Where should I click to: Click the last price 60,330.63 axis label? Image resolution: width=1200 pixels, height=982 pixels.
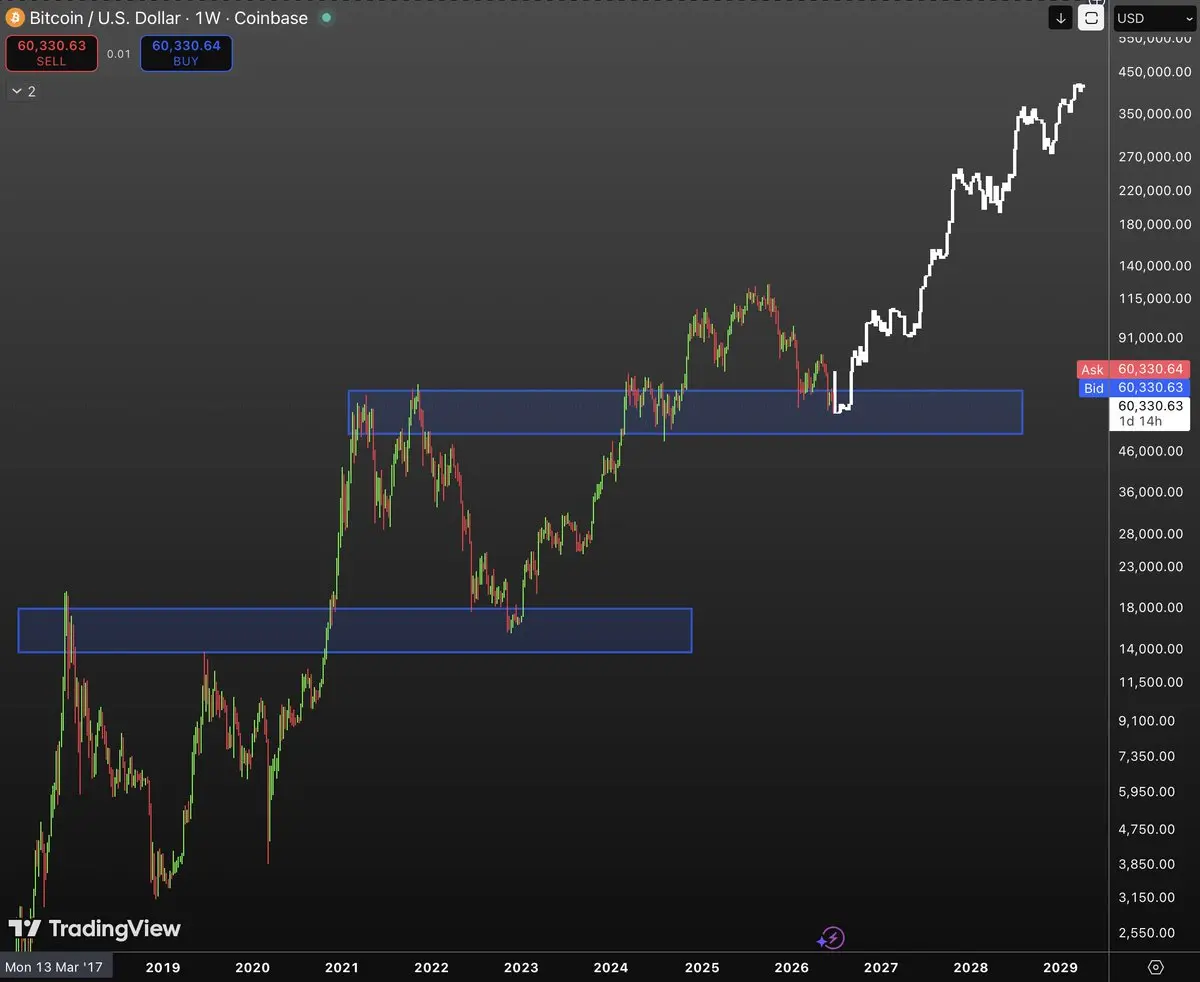click(1151, 406)
